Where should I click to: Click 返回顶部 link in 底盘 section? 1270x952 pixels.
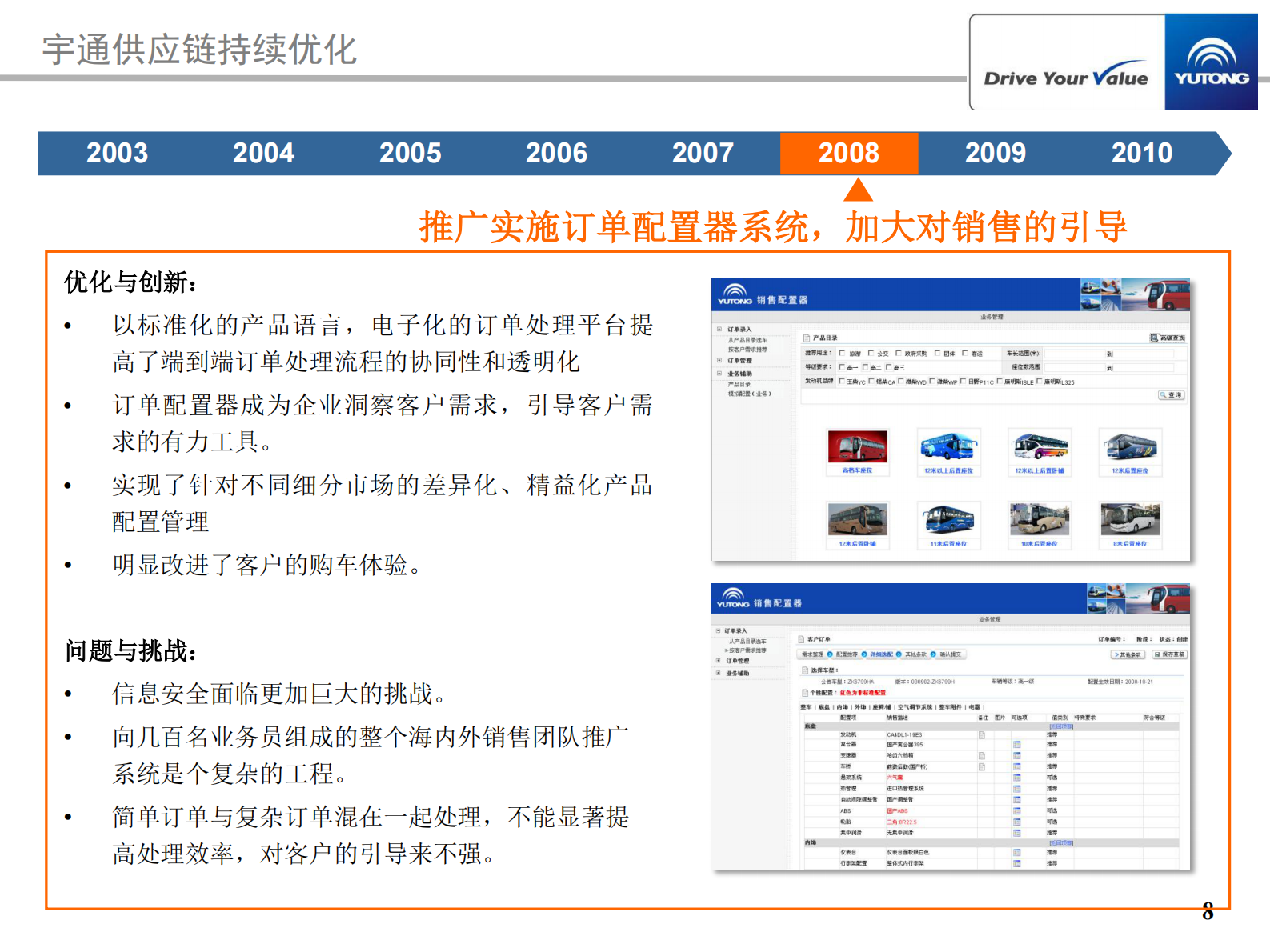point(1061,726)
